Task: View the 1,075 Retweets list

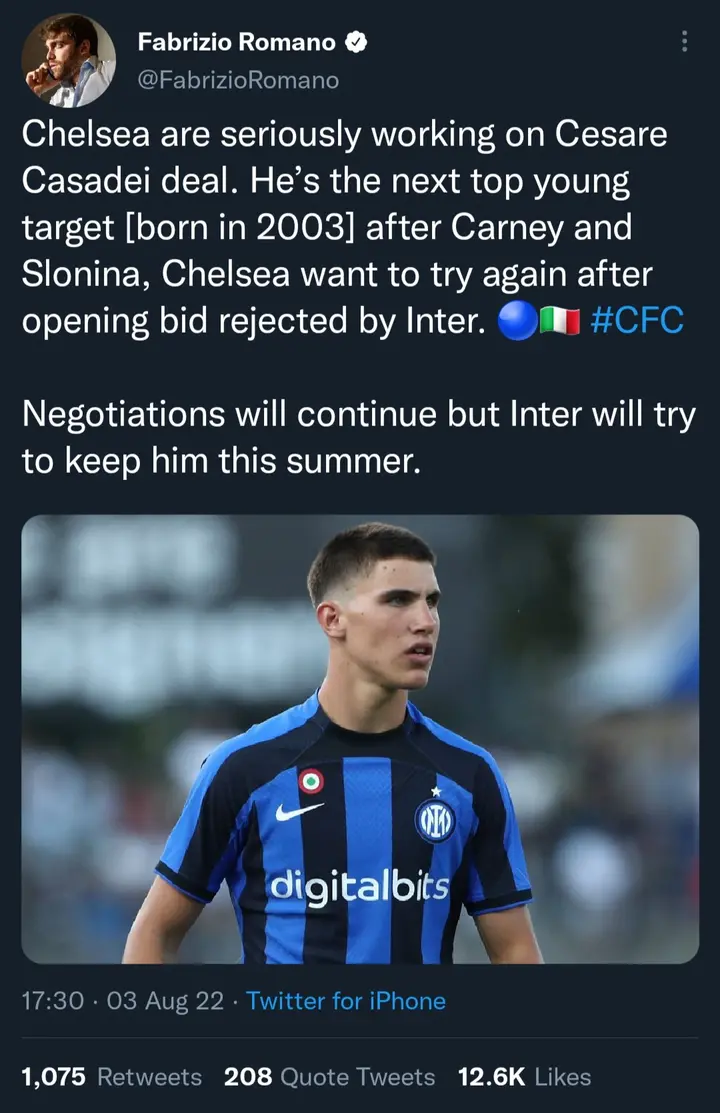Action: 111,1077
